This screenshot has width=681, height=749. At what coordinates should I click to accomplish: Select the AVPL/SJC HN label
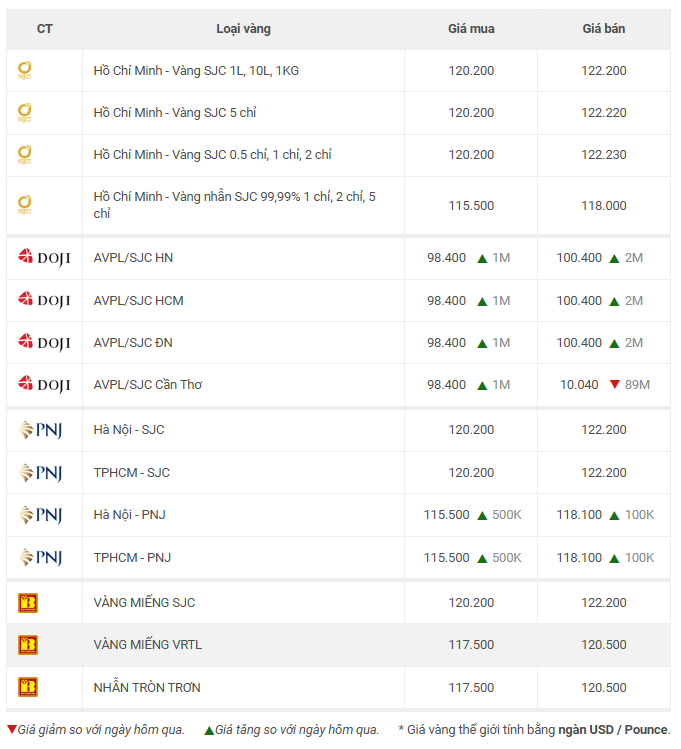click(133, 258)
